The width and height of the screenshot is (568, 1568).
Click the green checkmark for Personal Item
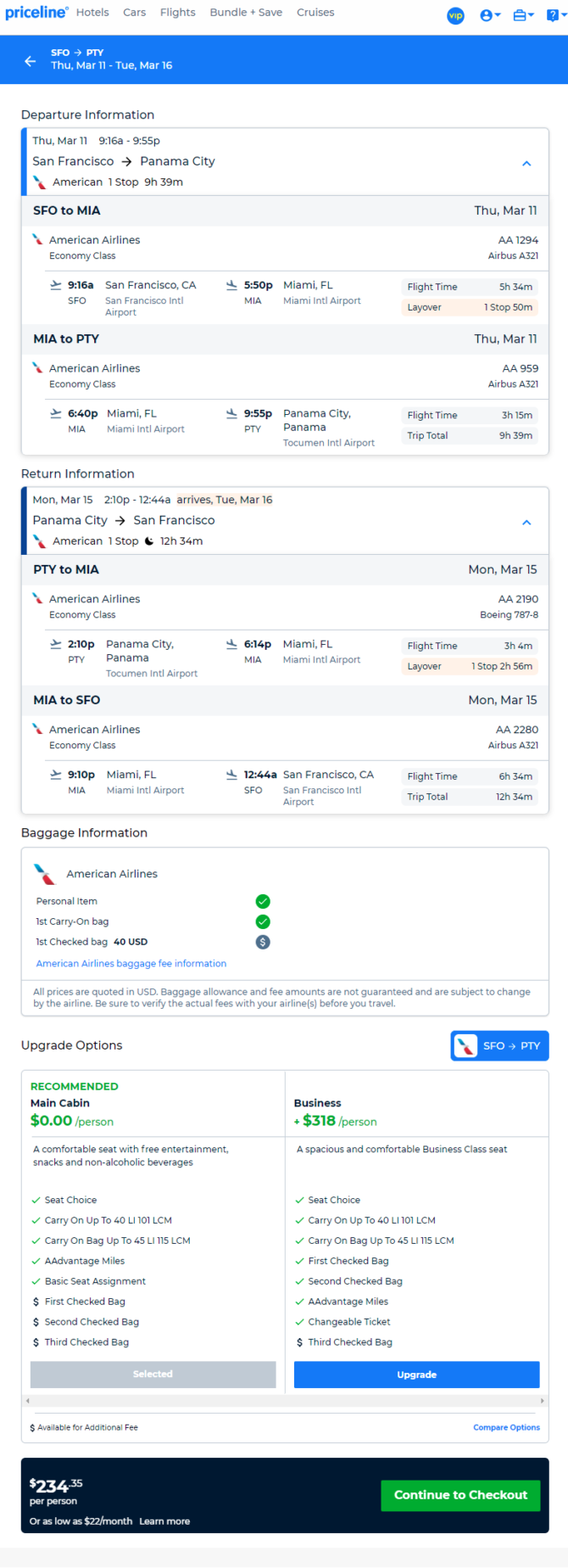pos(263,901)
